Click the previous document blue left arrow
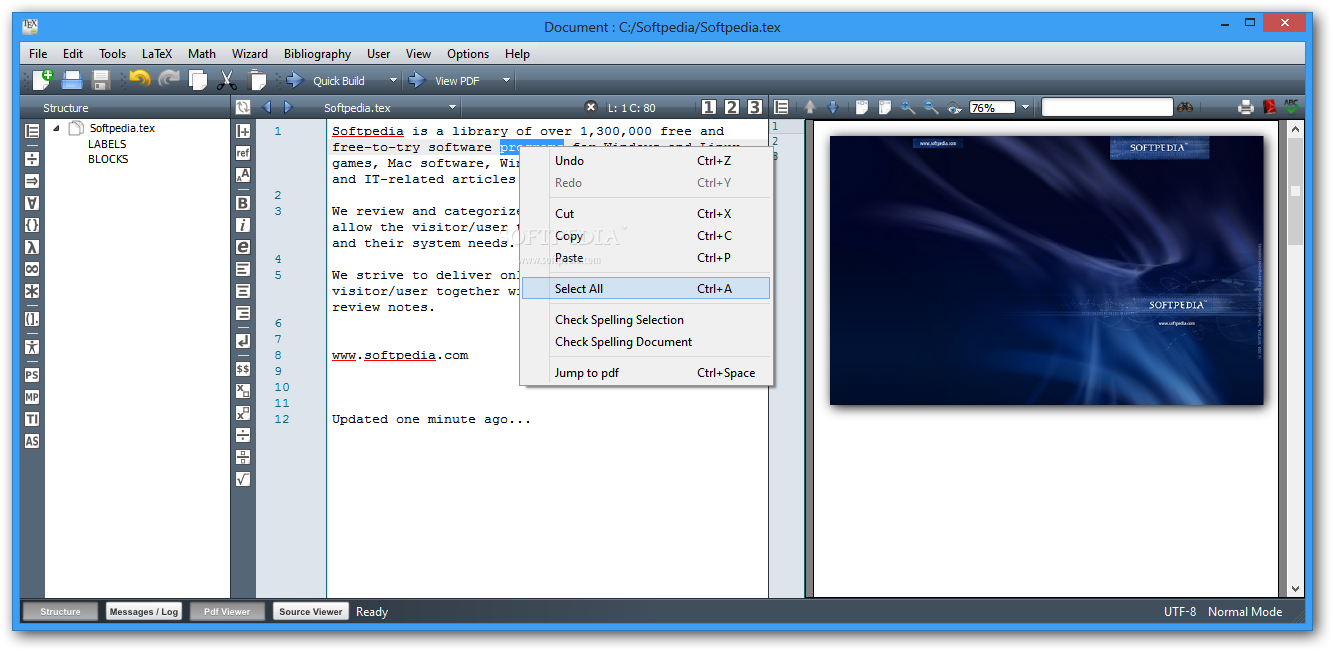 point(266,107)
